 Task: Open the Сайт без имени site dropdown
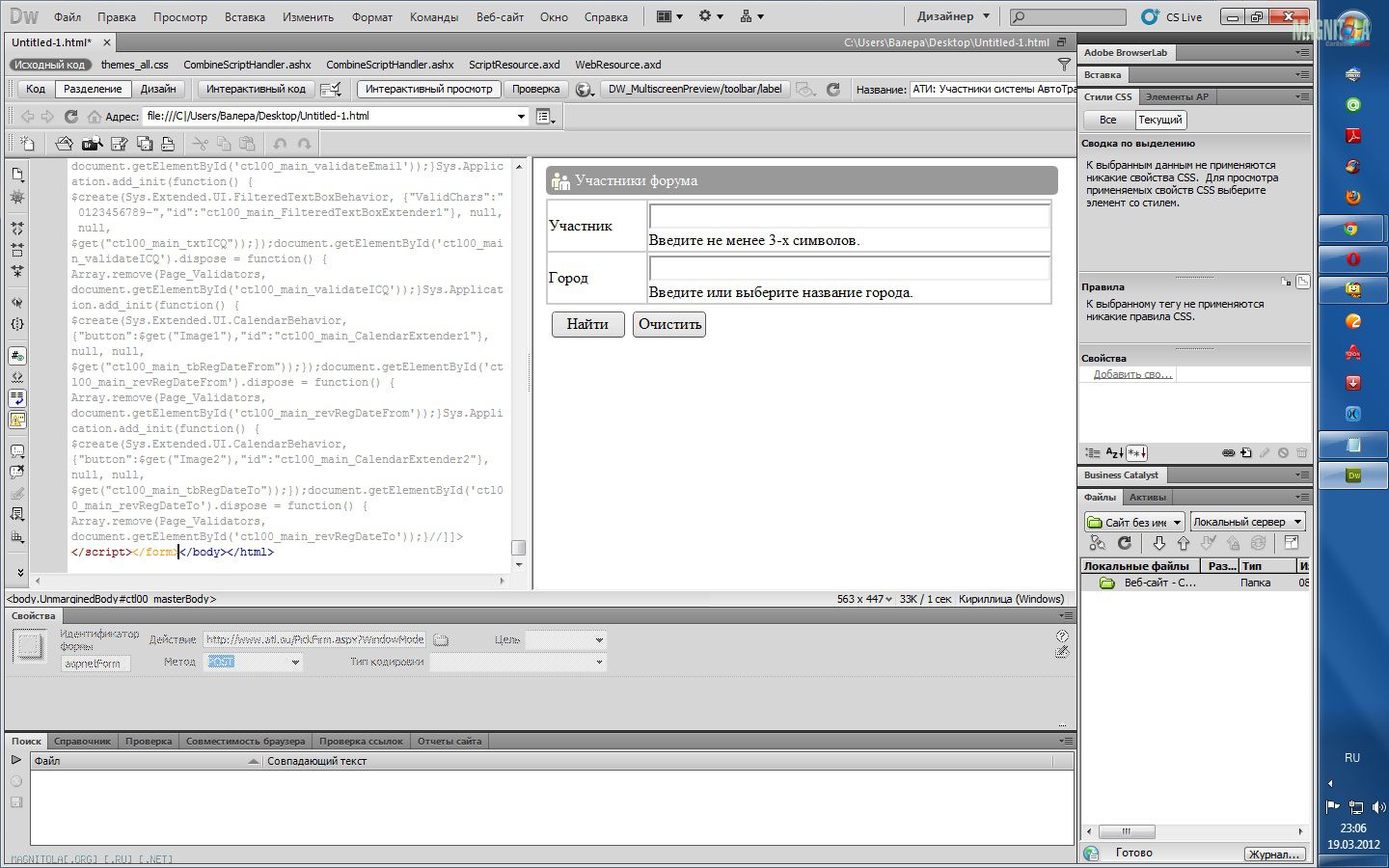click(x=1133, y=522)
